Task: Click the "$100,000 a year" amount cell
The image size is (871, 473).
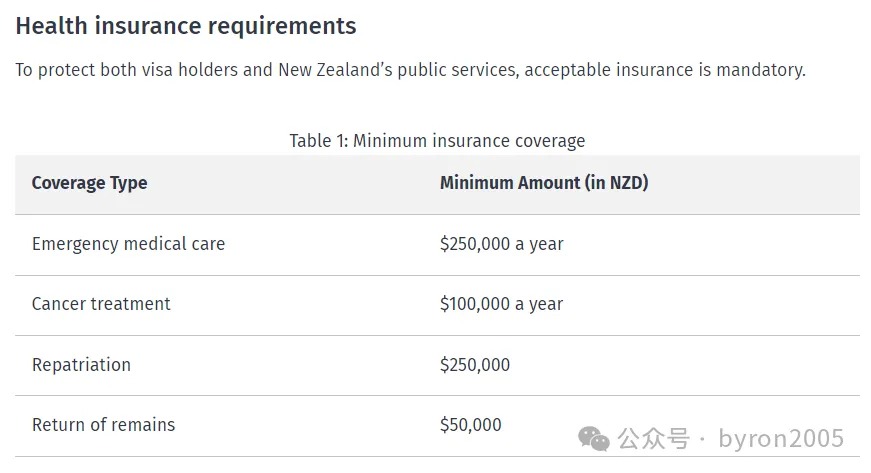Action: tap(501, 304)
